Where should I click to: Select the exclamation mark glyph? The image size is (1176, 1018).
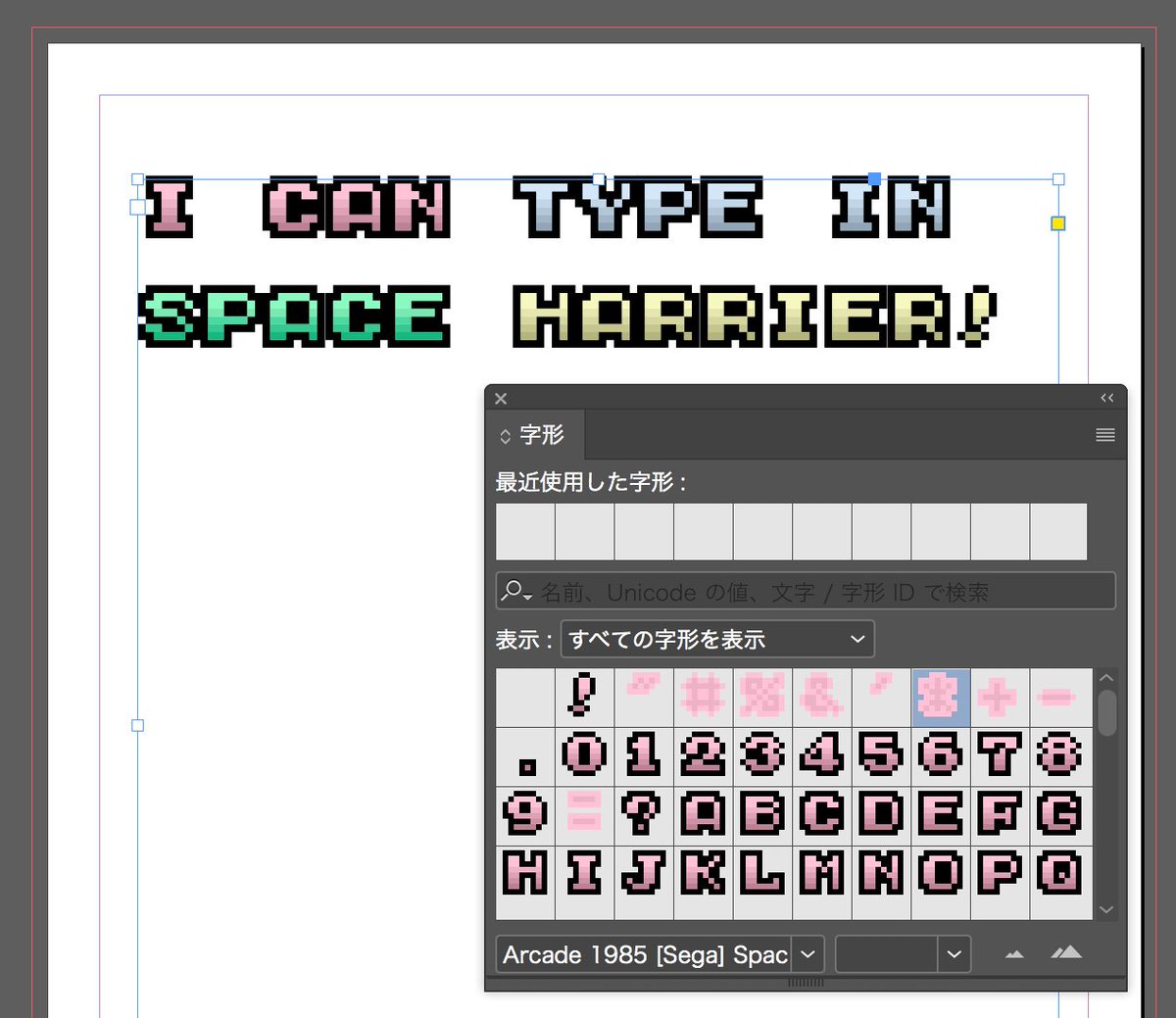click(584, 698)
